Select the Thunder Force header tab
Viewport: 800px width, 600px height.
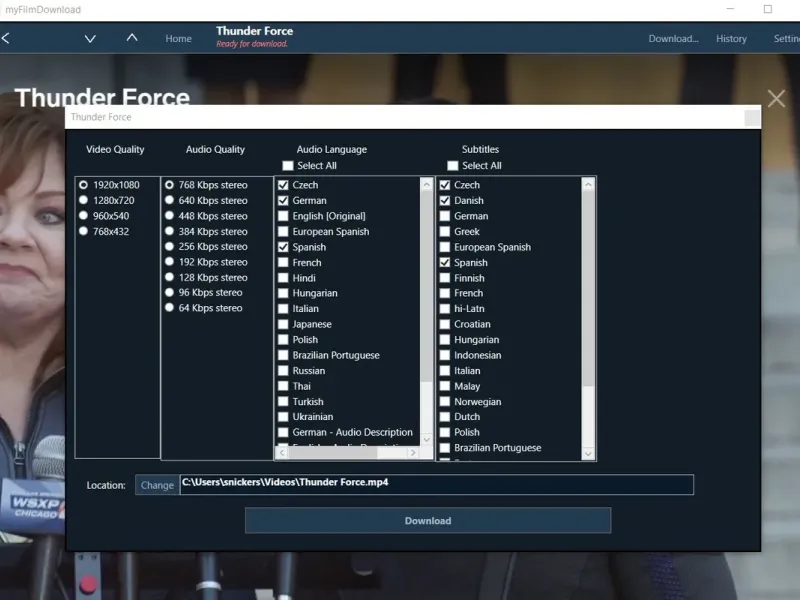pos(254,37)
